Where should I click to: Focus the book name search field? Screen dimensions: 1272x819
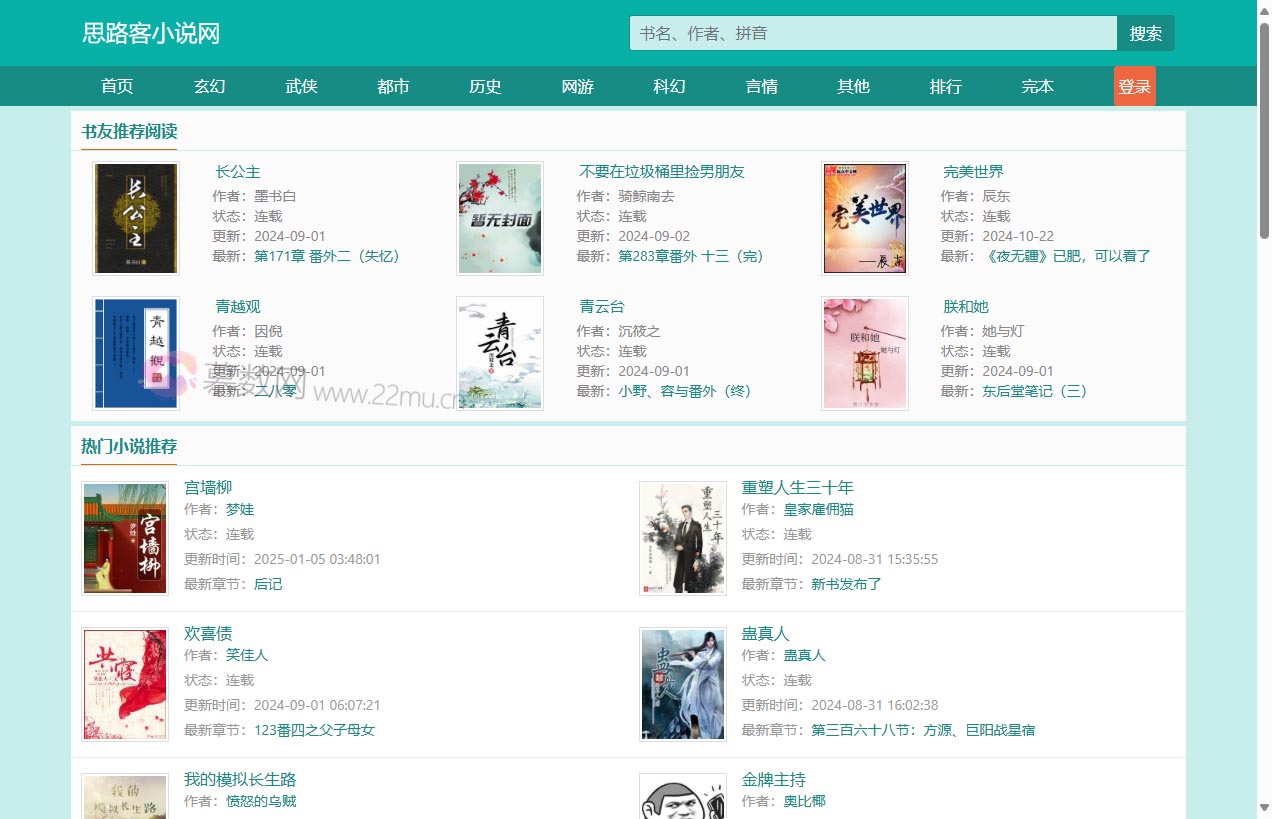click(872, 33)
